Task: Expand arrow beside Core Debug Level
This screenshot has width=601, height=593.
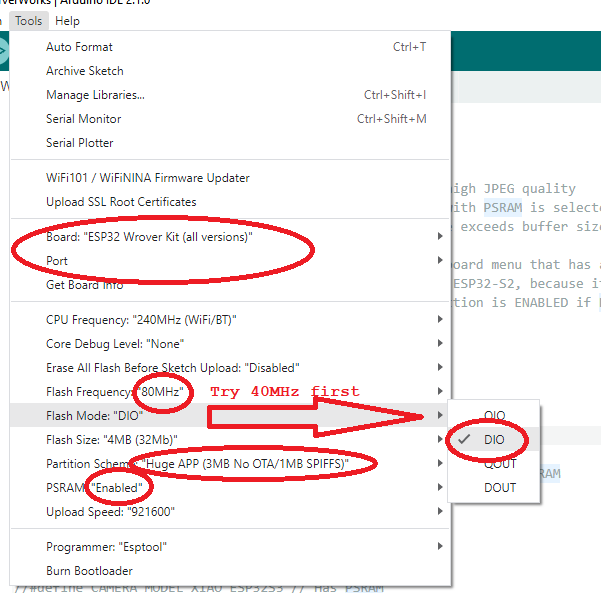Action: tap(440, 343)
